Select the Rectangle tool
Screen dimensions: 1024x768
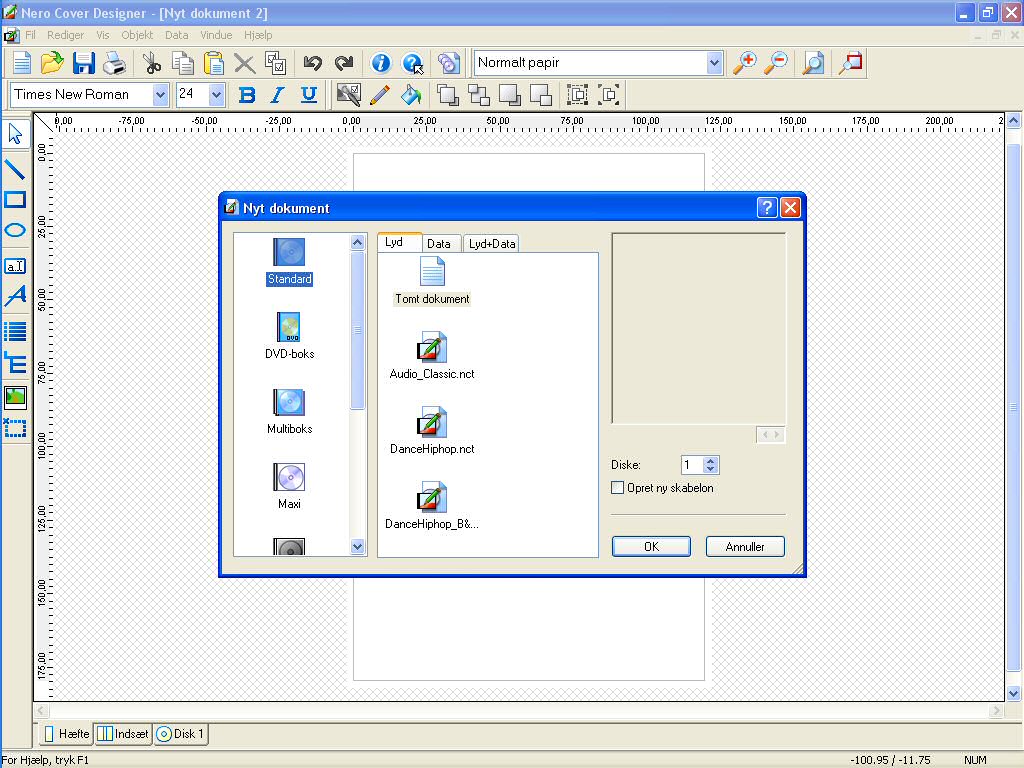click(x=15, y=200)
